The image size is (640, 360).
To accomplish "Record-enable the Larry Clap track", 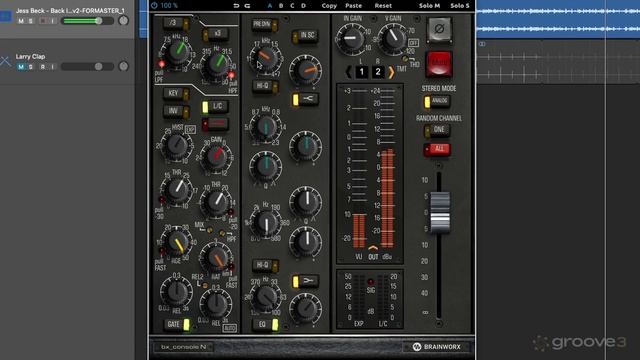I will pos(42,67).
